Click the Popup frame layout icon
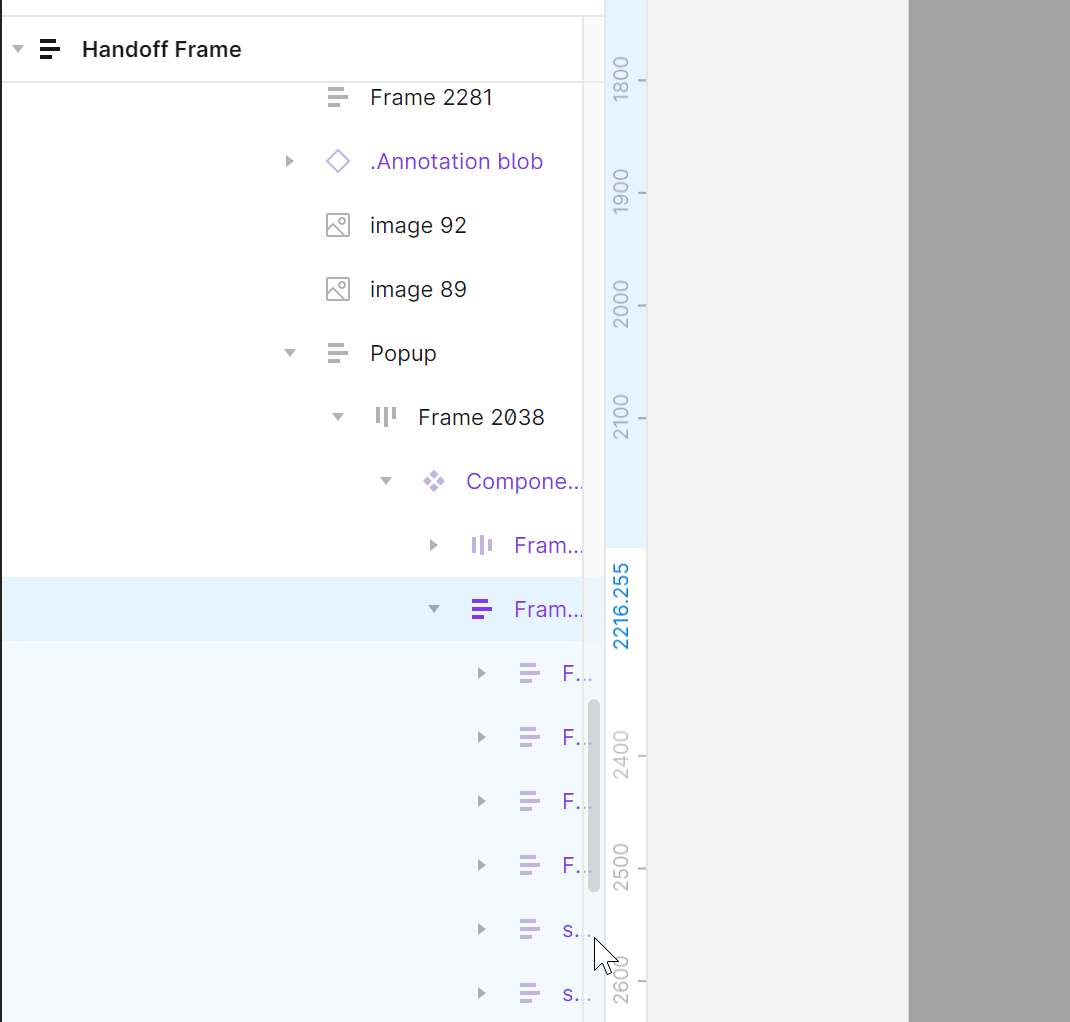Screen dimensions: 1070x1022 pos(338,354)
